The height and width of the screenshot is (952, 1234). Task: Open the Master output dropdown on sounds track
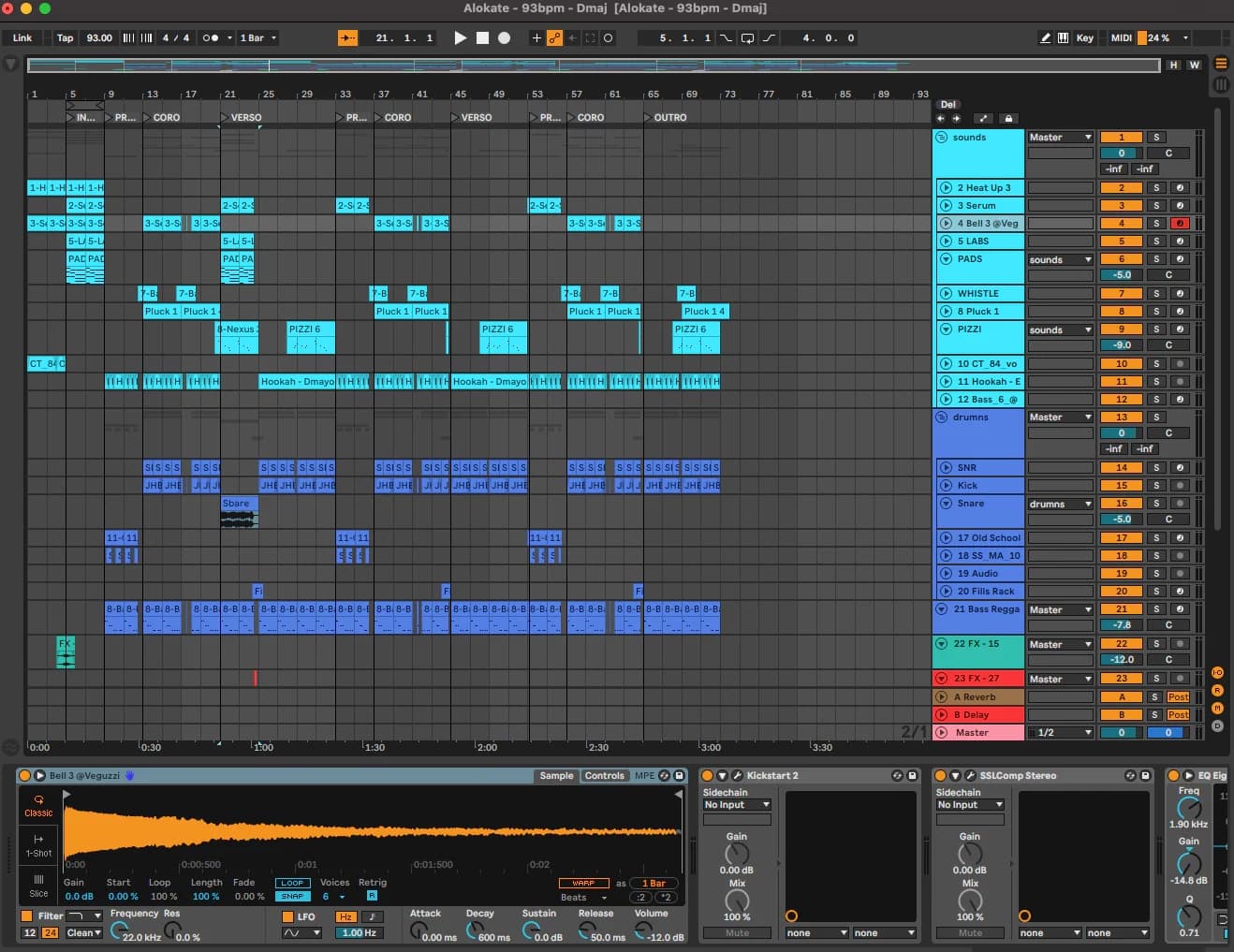click(x=1059, y=137)
